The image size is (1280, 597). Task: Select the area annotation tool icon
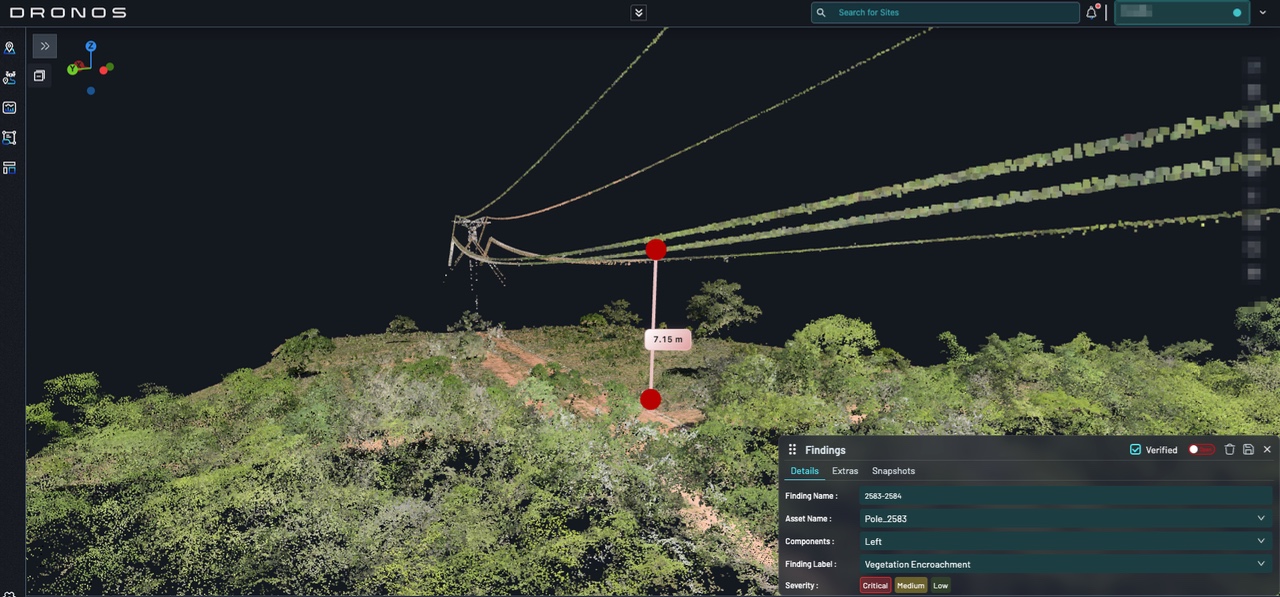[x=10, y=138]
